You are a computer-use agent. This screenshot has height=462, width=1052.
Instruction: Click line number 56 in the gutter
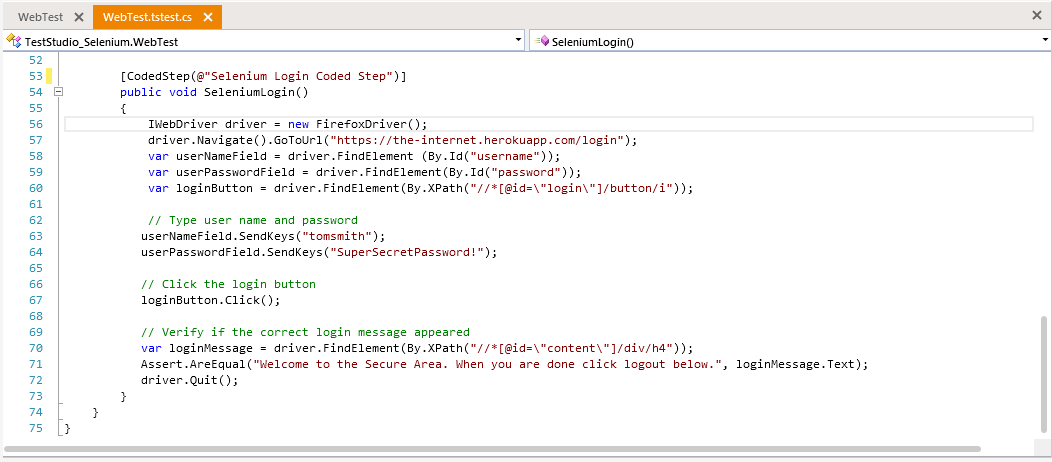tap(36, 124)
